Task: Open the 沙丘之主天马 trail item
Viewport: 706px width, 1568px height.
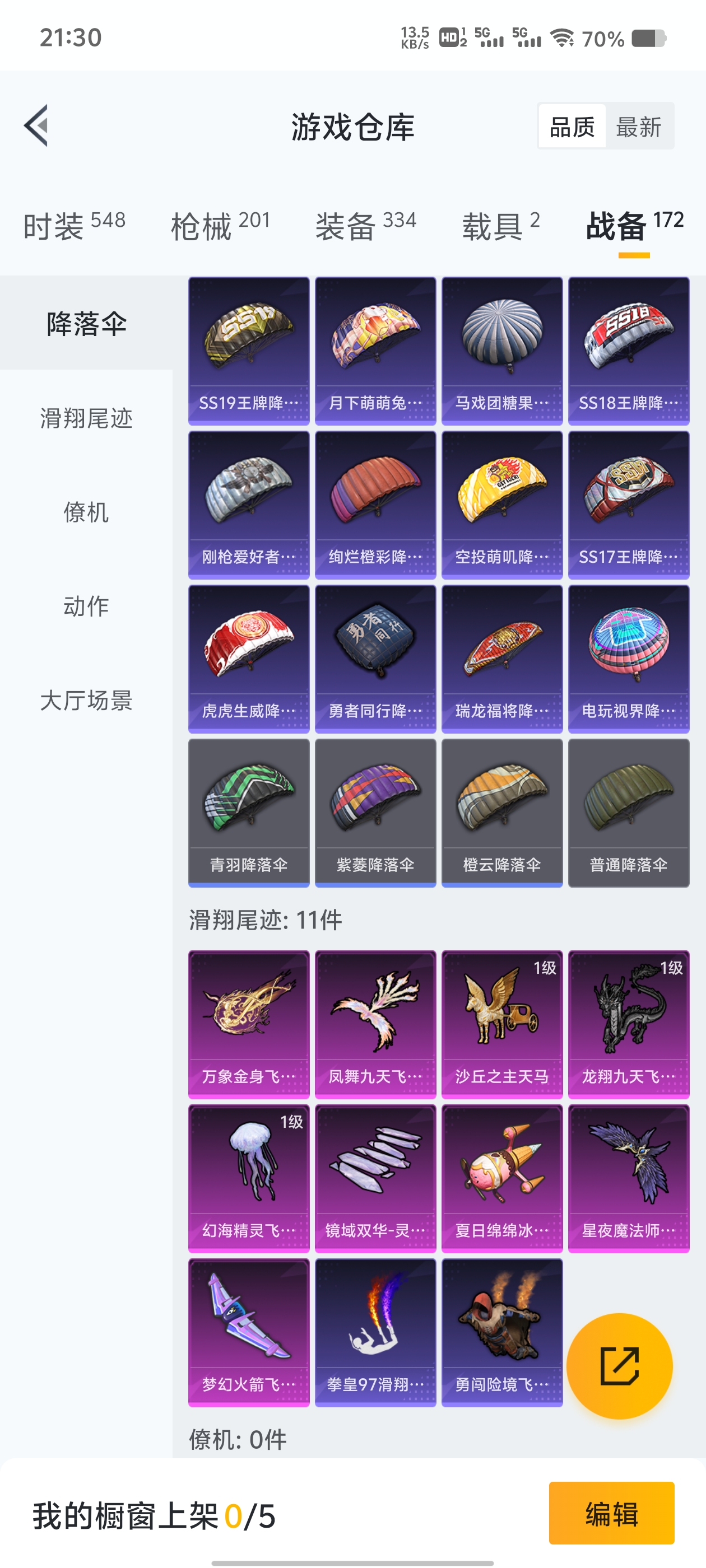Action: (502, 1024)
